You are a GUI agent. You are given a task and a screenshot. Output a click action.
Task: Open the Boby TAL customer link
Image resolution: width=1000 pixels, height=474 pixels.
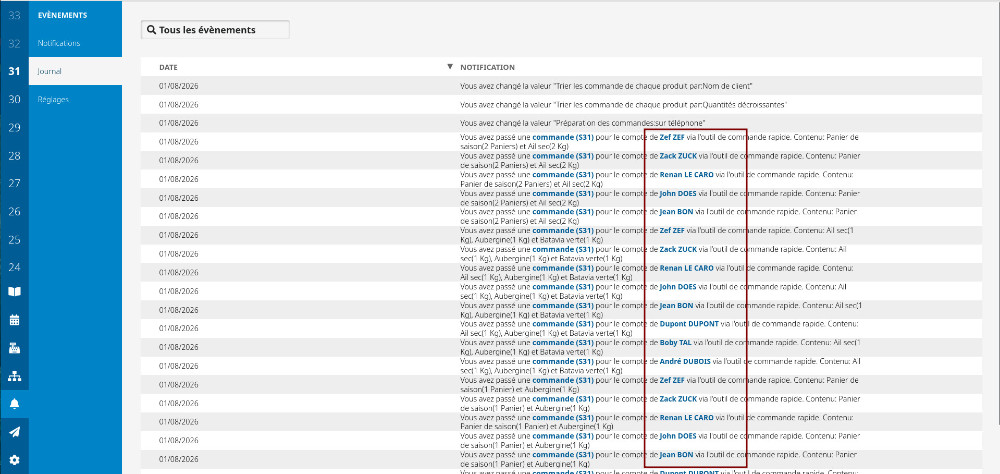pos(675,343)
